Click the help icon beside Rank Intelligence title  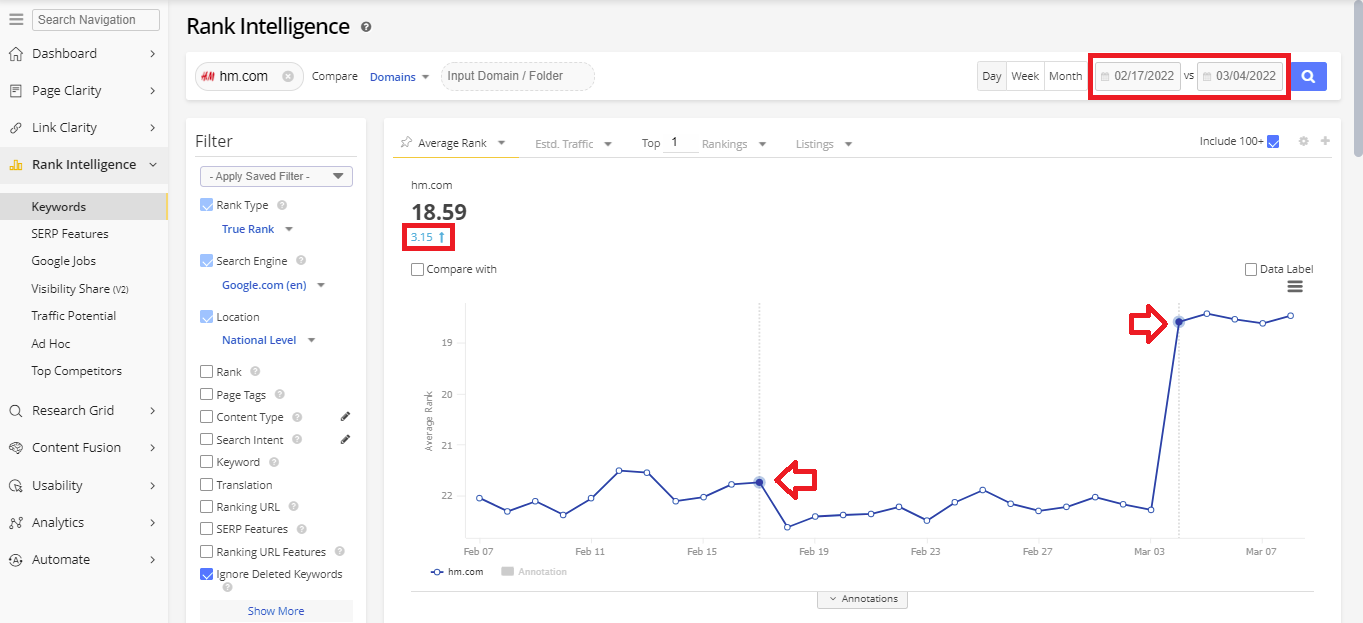tap(366, 27)
